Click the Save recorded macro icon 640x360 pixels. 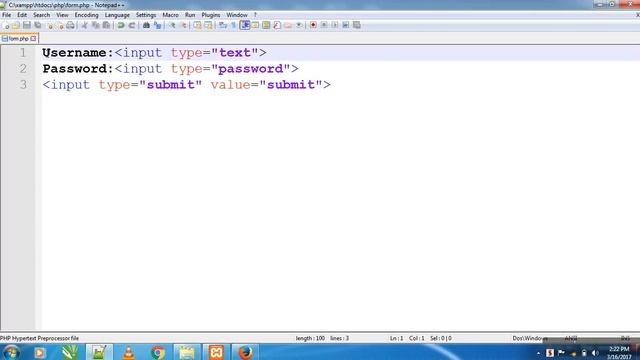coord(357,25)
